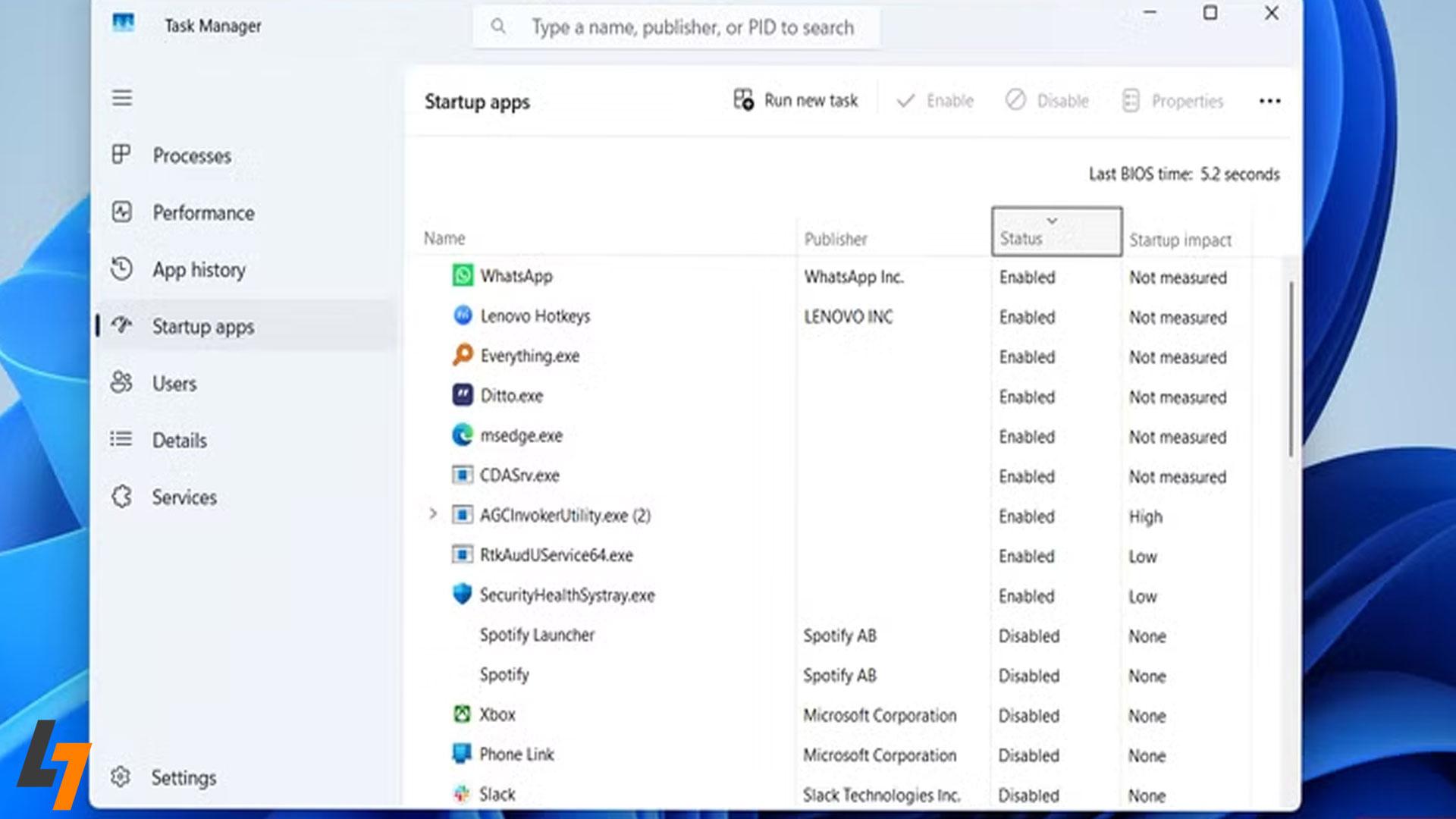Switch to the Details tab

coord(179,440)
